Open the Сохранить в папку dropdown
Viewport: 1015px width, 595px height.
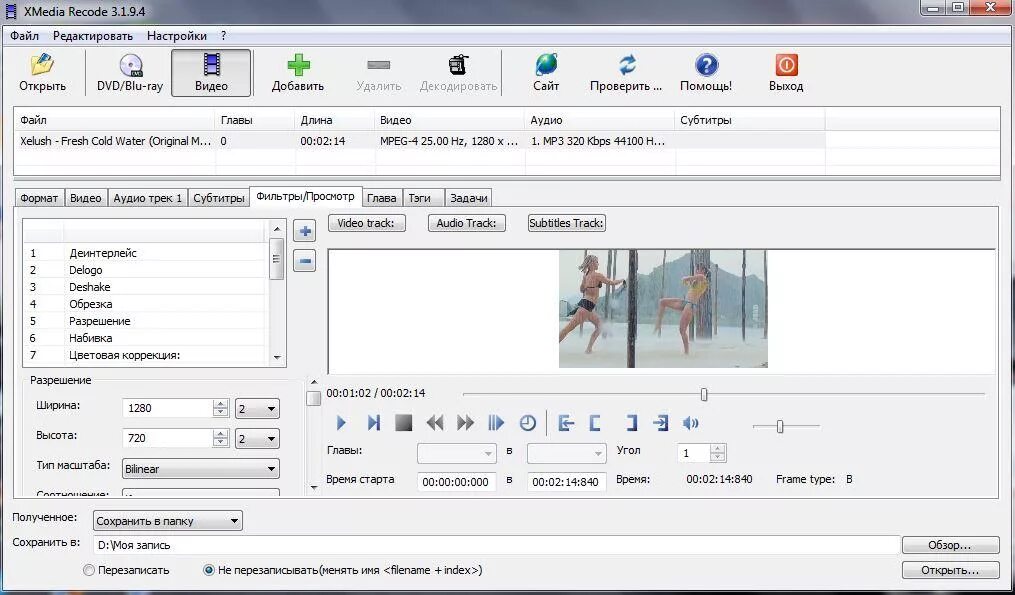pyautogui.click(x=168, y=521)
